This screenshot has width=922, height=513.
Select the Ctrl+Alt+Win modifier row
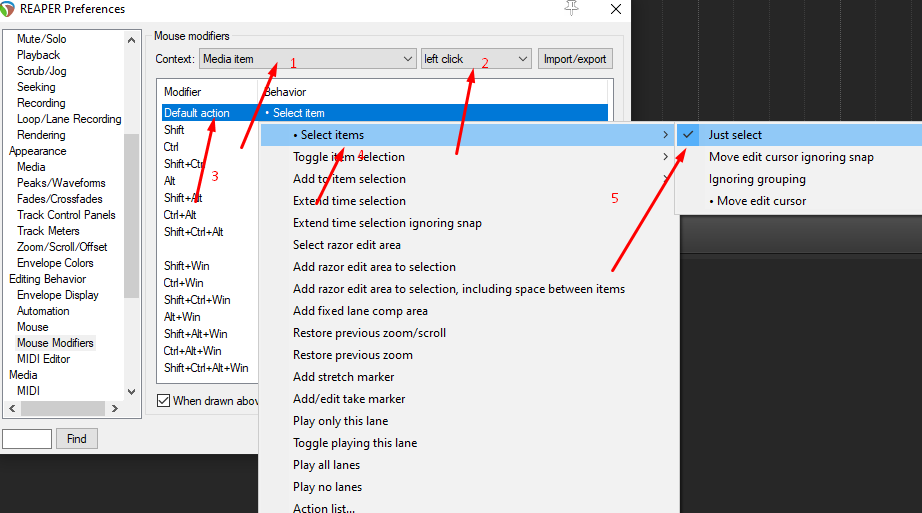193,351
